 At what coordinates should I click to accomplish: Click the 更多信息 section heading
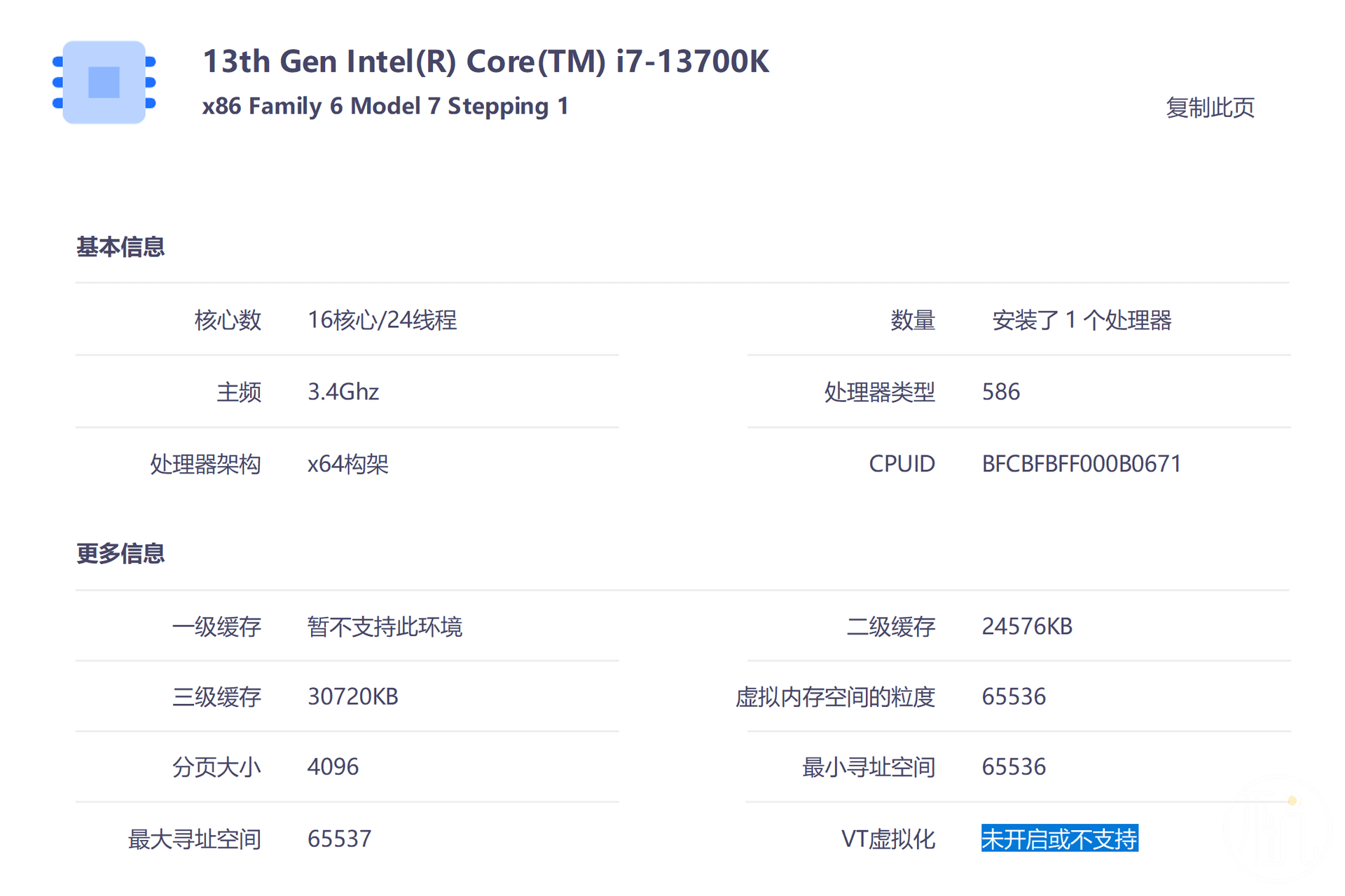[120, 553]
